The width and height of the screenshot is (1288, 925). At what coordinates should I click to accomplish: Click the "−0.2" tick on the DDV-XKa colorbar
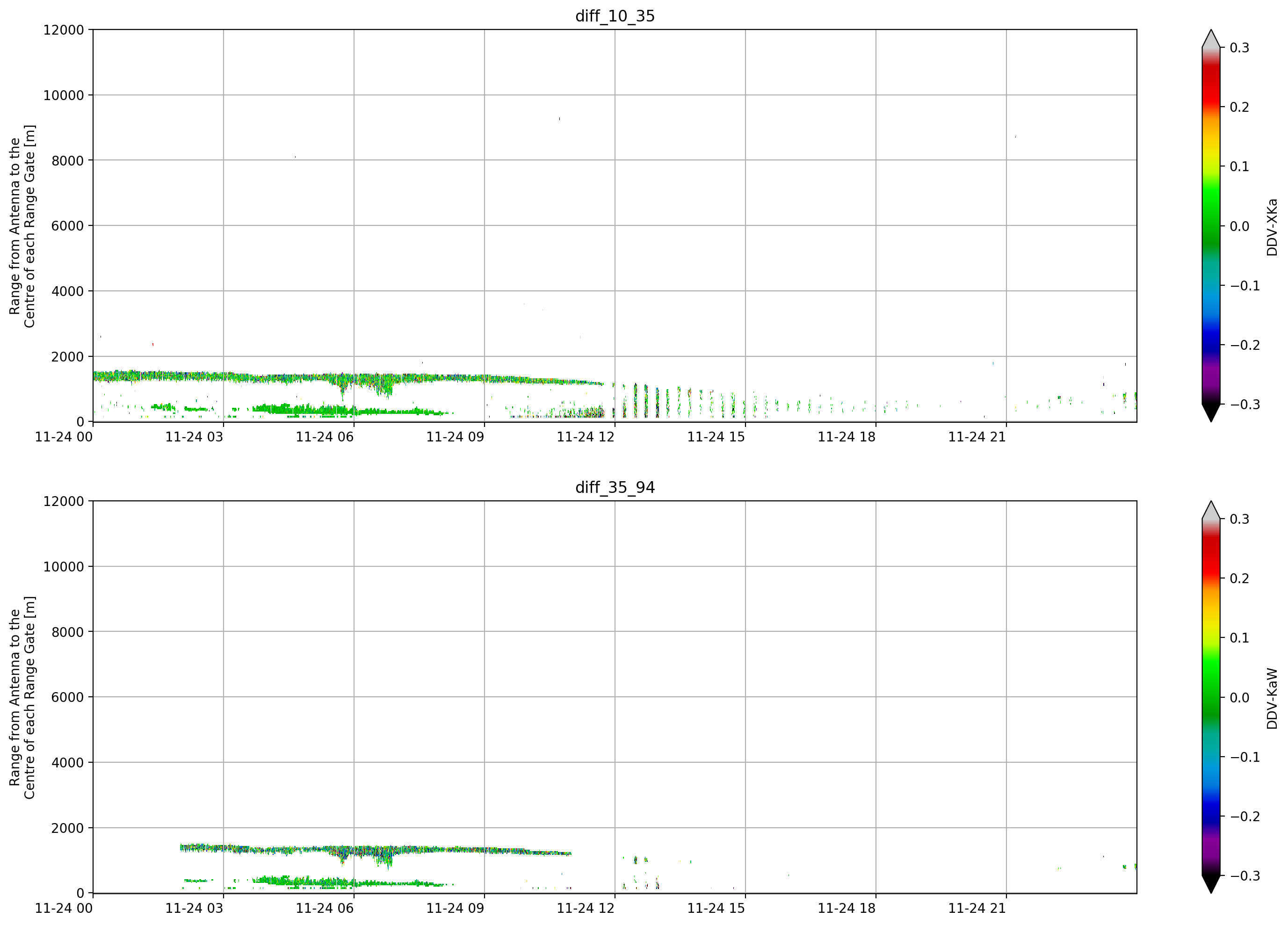(x=1245, y=345)
